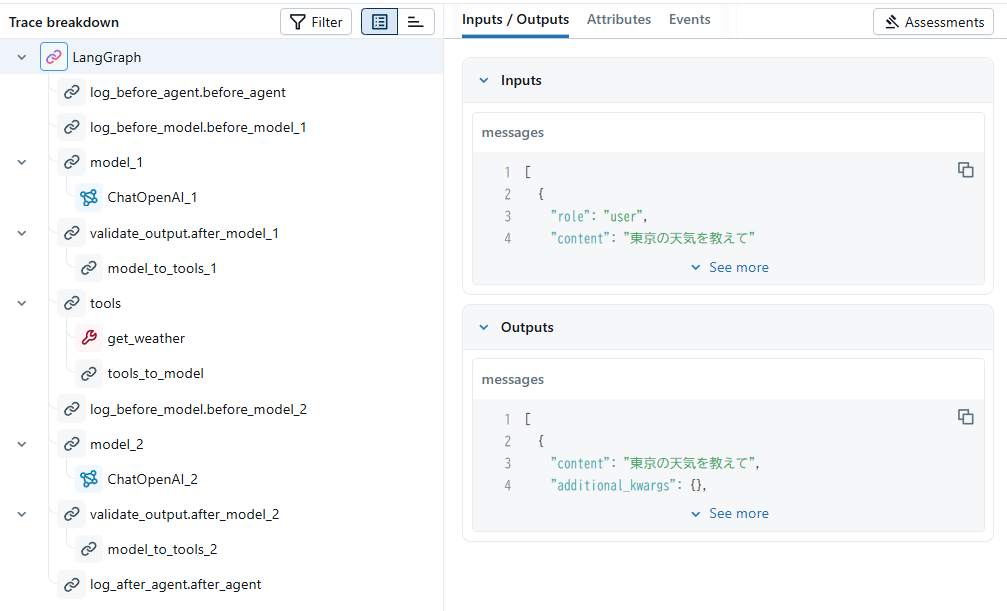
Task: Copy the Outputs messages JSON
Action: click(x=965, y=417)
